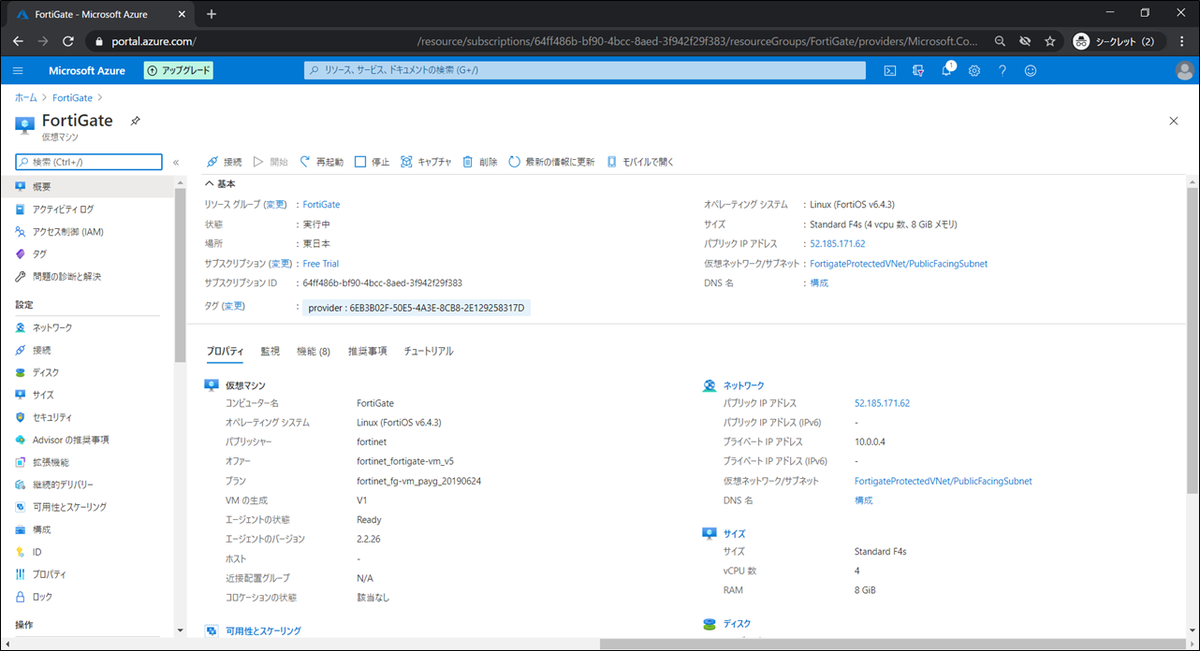Switch to the 機能 (8) tab
Image resolution: width=1200 pixels, height=651 pixels.
[314, 351]
